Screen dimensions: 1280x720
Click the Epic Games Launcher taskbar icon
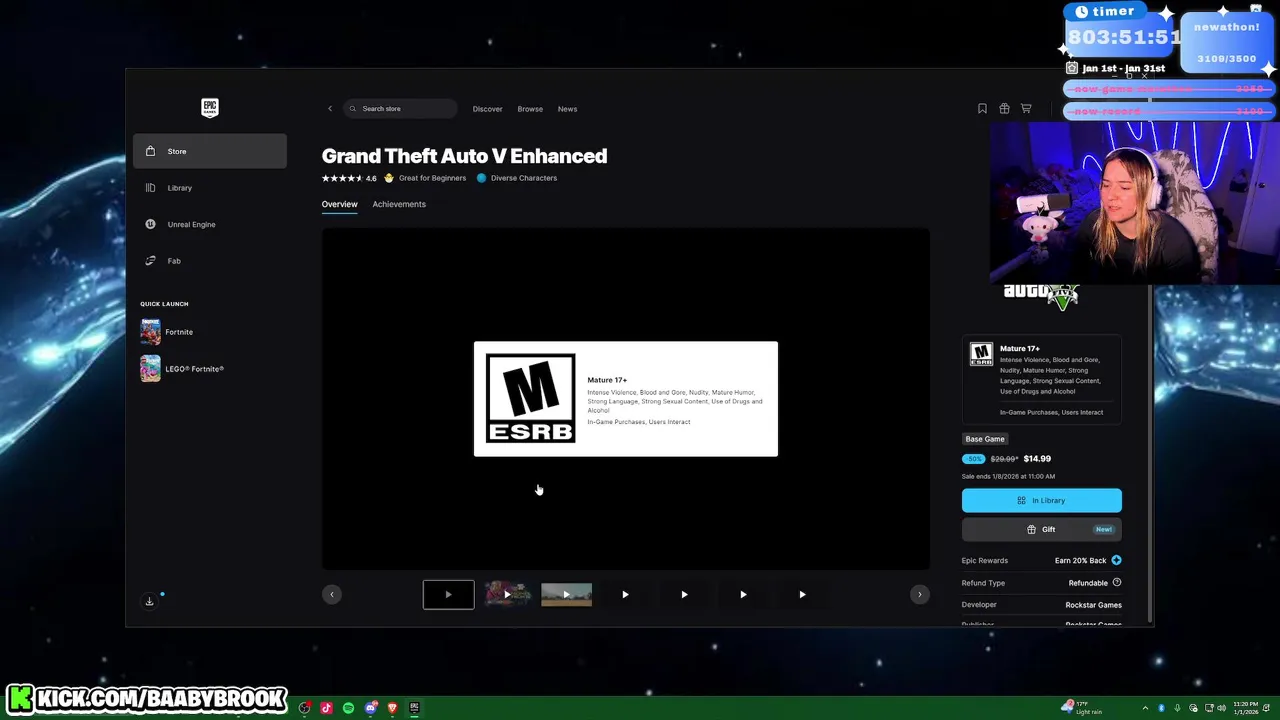[414, 708]
